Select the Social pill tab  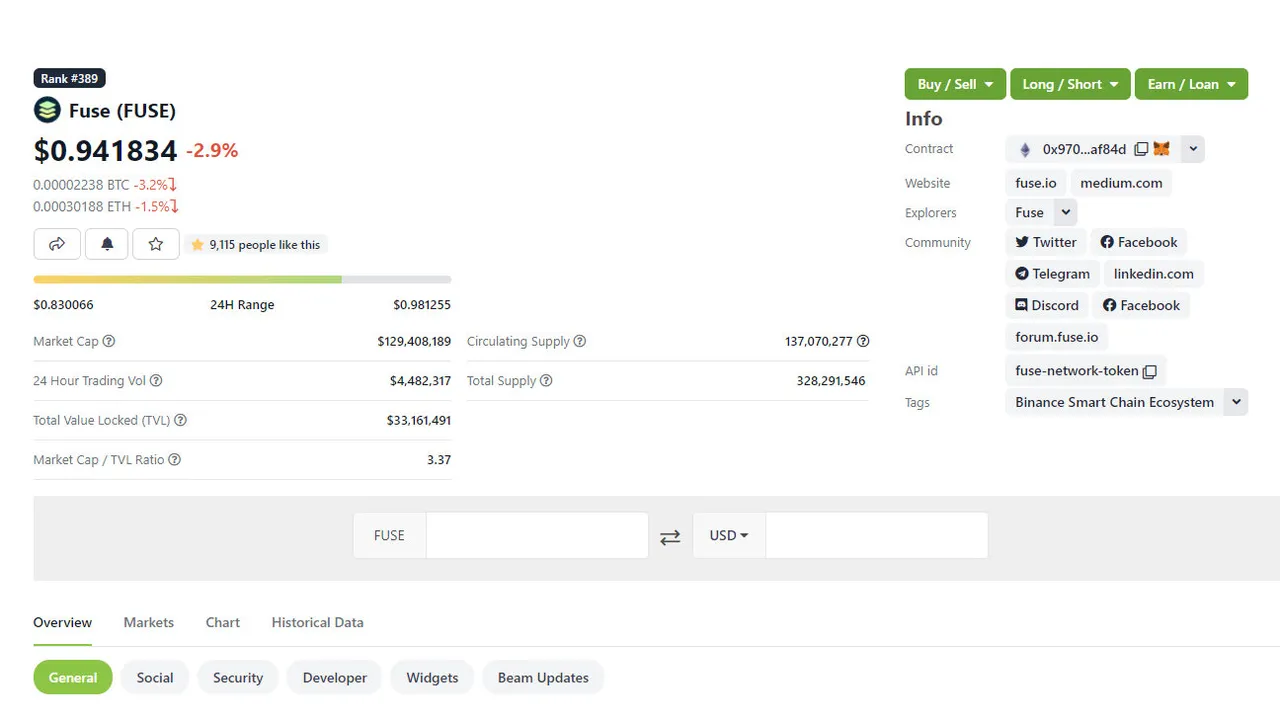coord(155,677)
